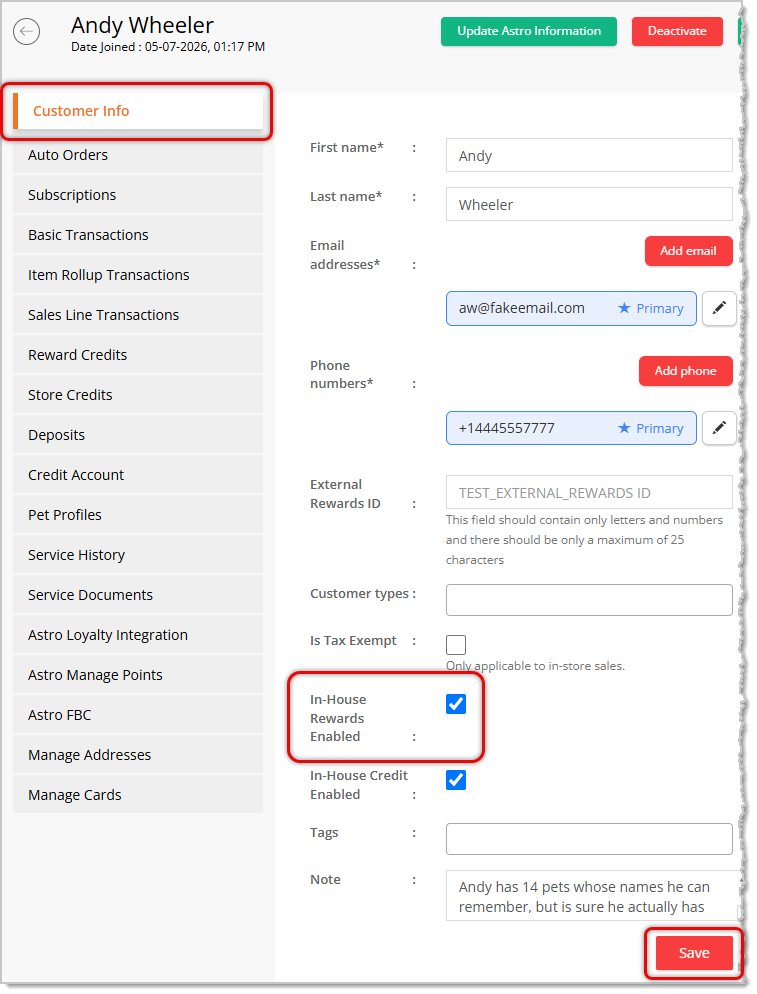Focus the First name field
The height and width of the screenshot is (994, 757).
[589, 155]
